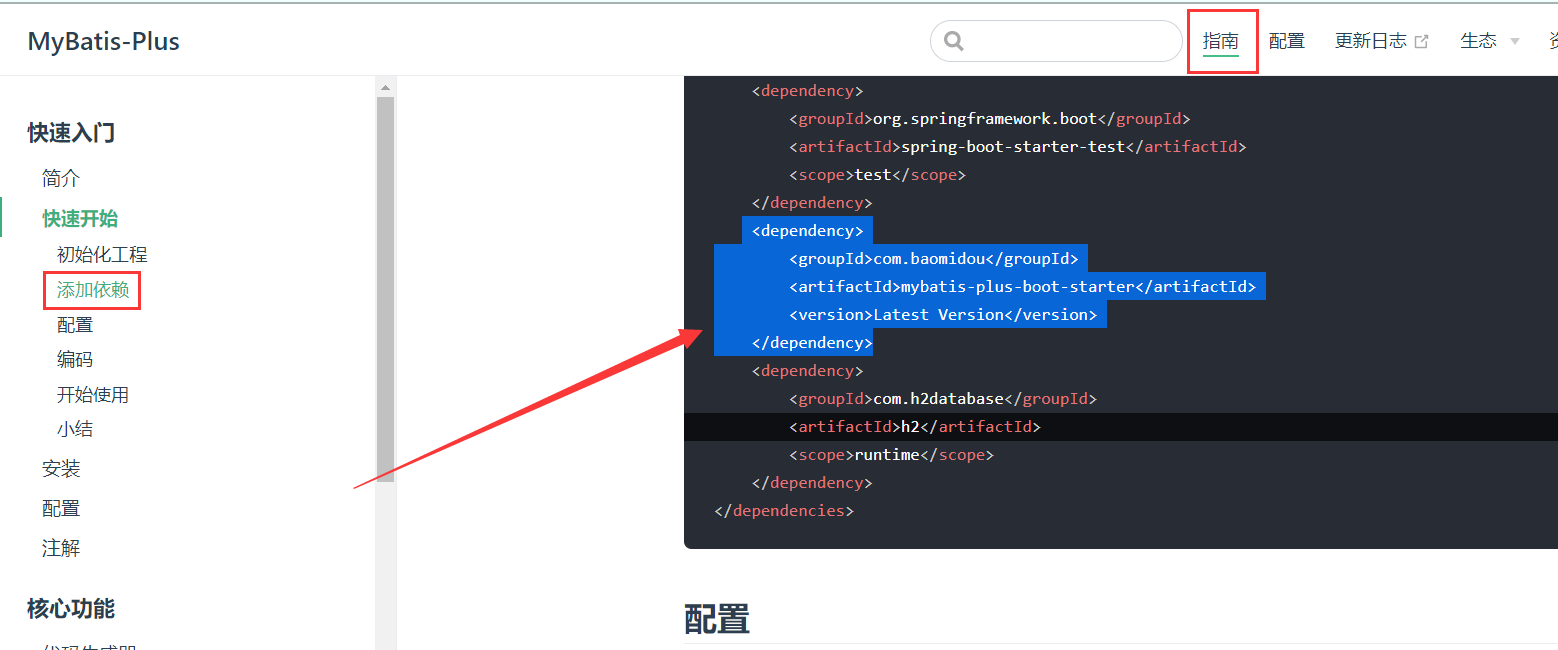The height and width of the screenshot is (650, 1558).
Task: Open the top-level 配置 sidebar page under 安装
Action: coord(61,509)
